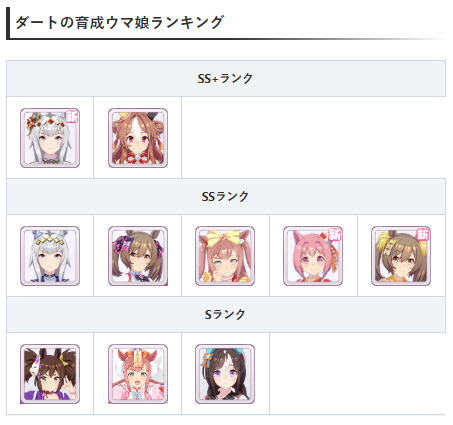The width and height of the screenshot is (453, 425).
Task: Open the brown-haired girl with twin buns
Action: click(138, 138)
